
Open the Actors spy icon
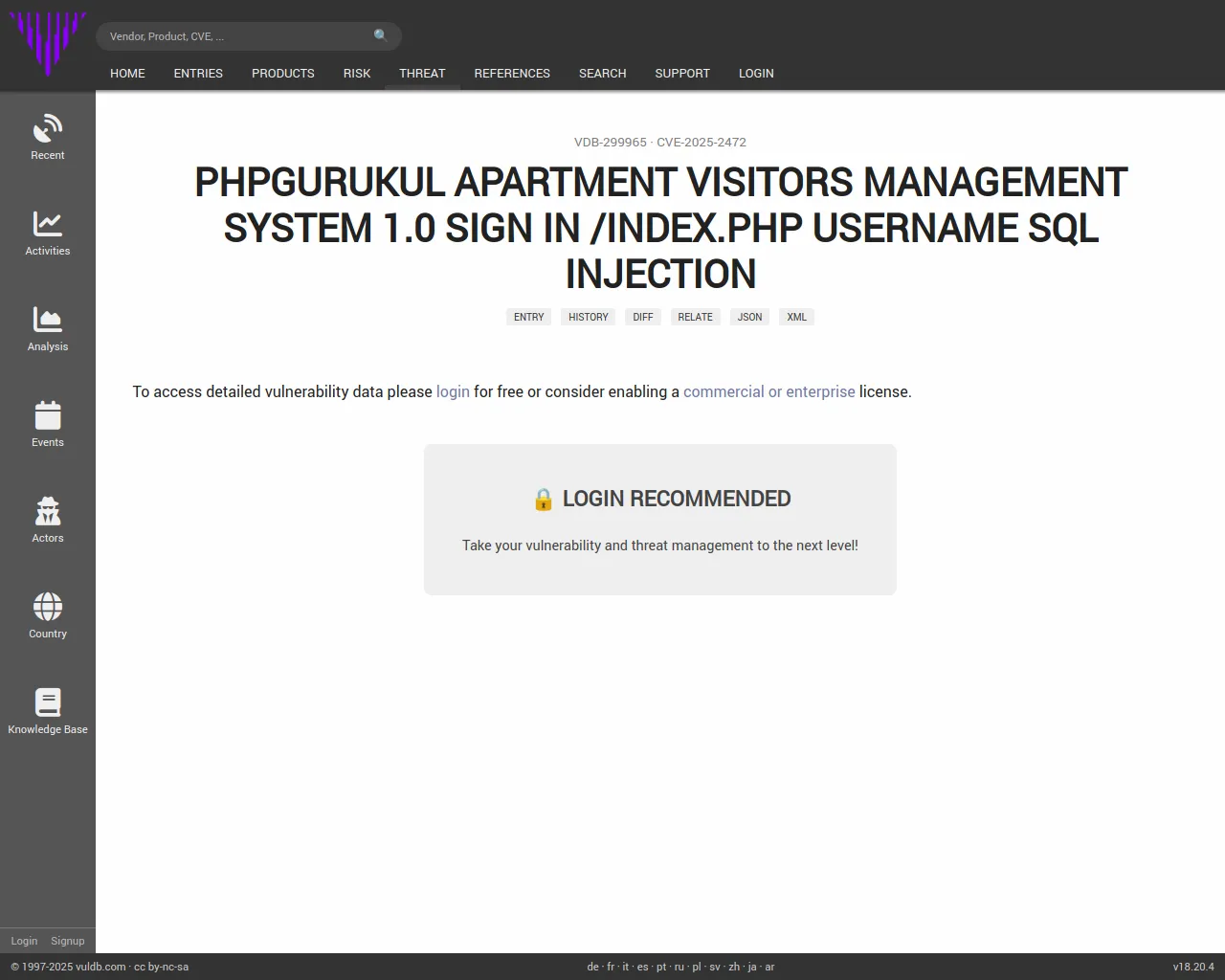click(48, 511)
